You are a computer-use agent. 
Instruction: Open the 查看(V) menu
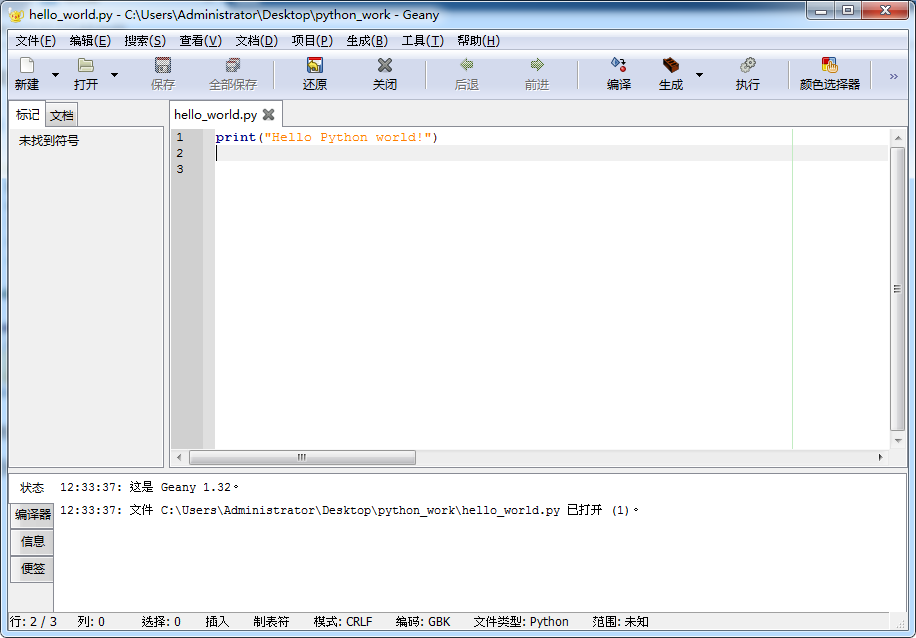click(200, 41)
